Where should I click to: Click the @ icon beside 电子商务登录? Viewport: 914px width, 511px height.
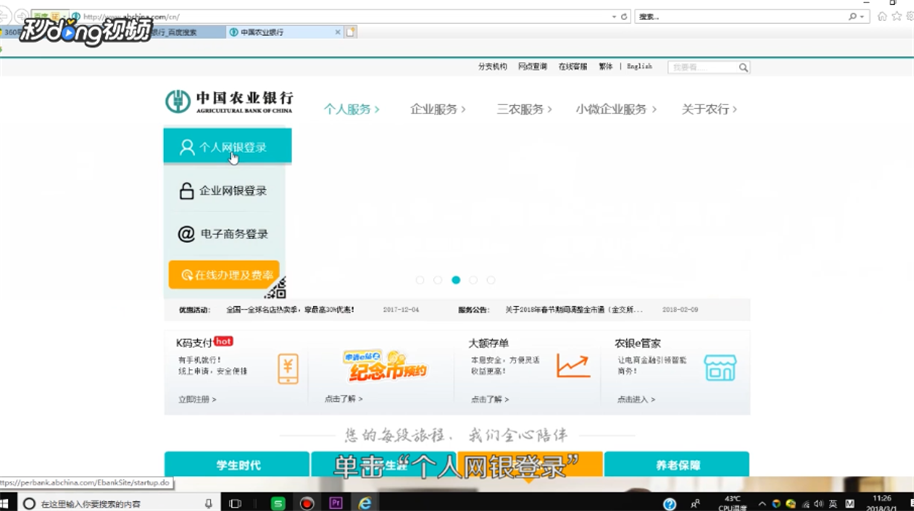[186, 234]
